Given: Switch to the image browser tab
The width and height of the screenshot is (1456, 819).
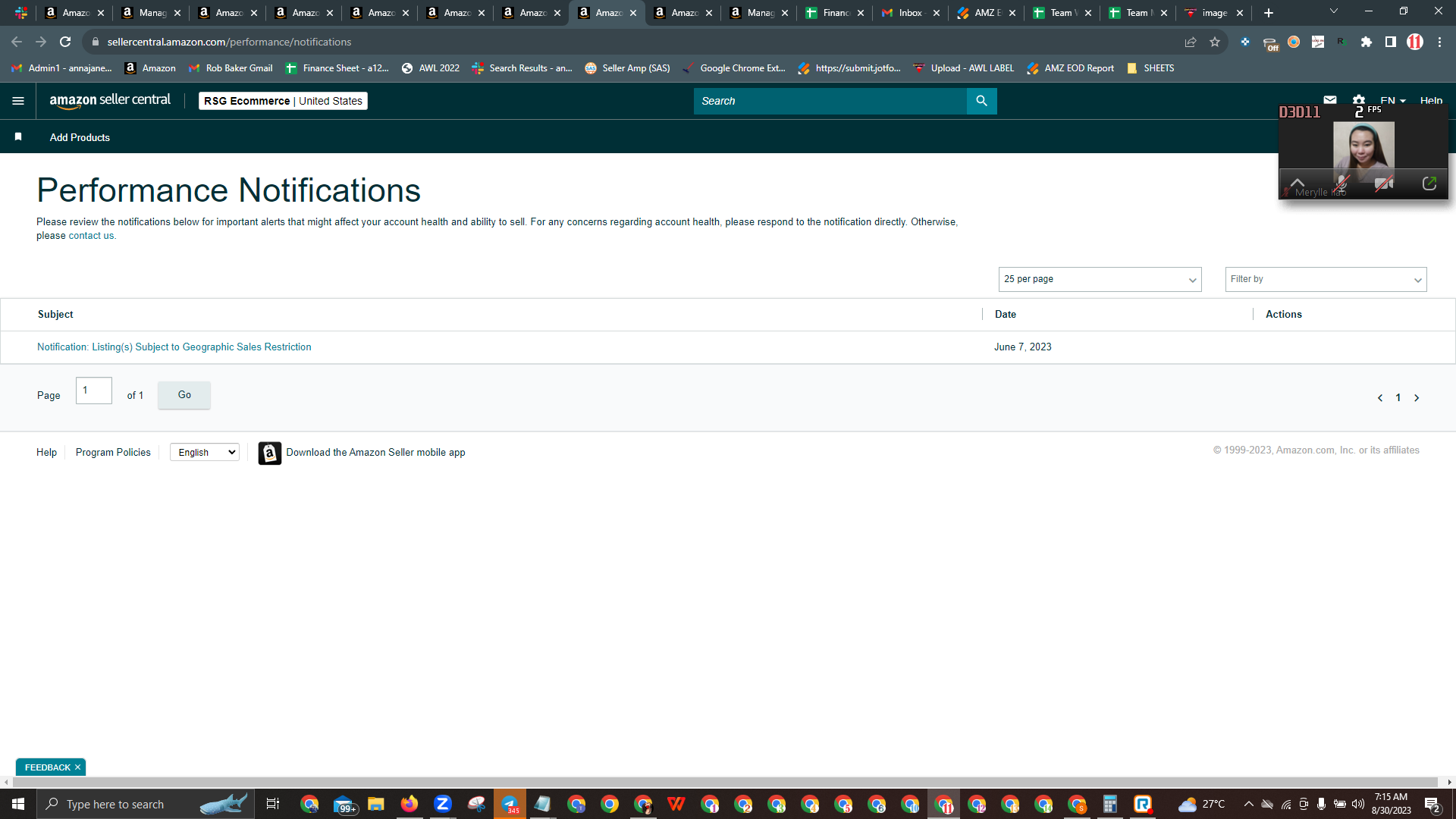Looking at the screenshot, I should pos(1213,13).
